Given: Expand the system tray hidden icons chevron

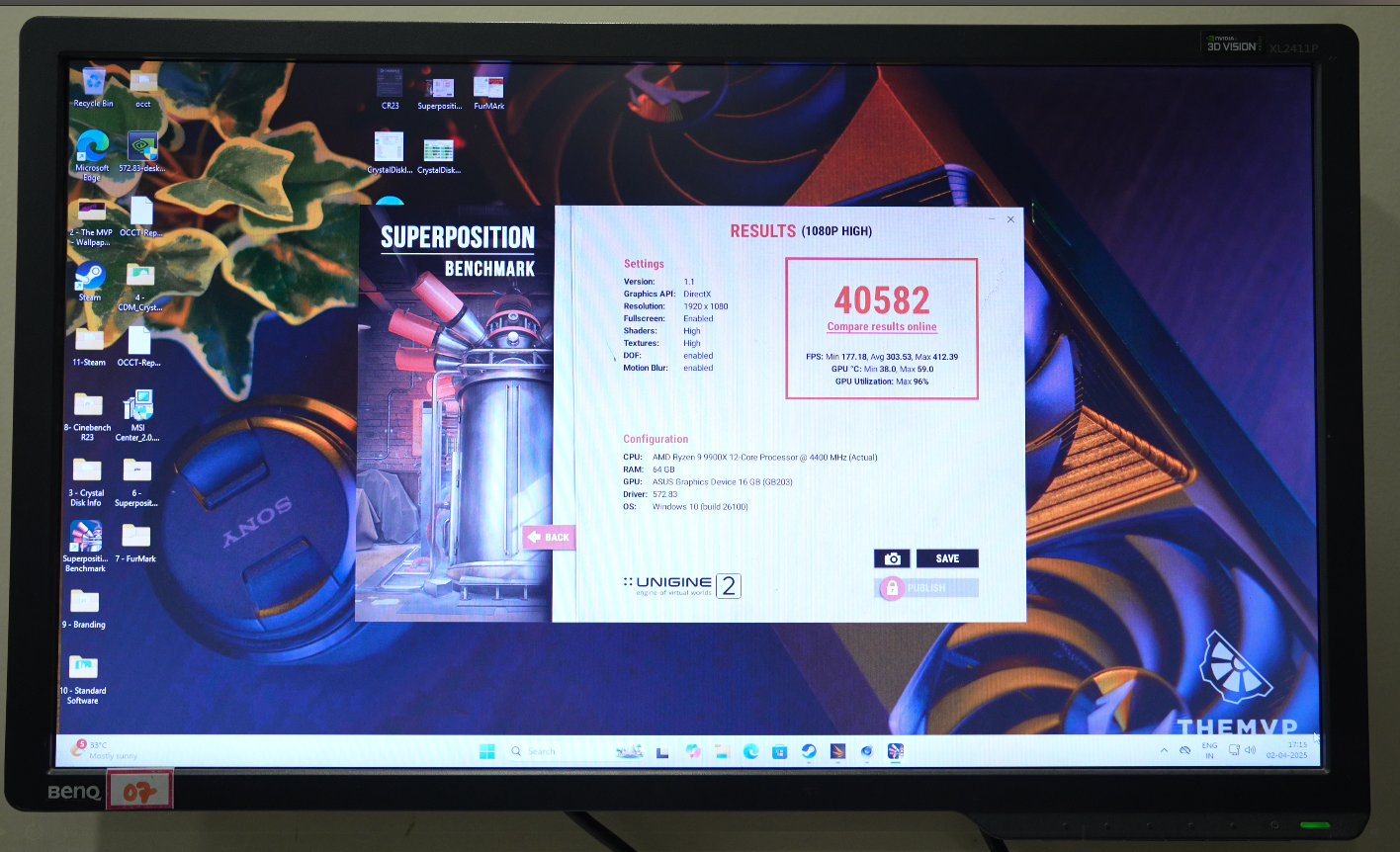Looking at the screenshot, I should click(1164, 751).
